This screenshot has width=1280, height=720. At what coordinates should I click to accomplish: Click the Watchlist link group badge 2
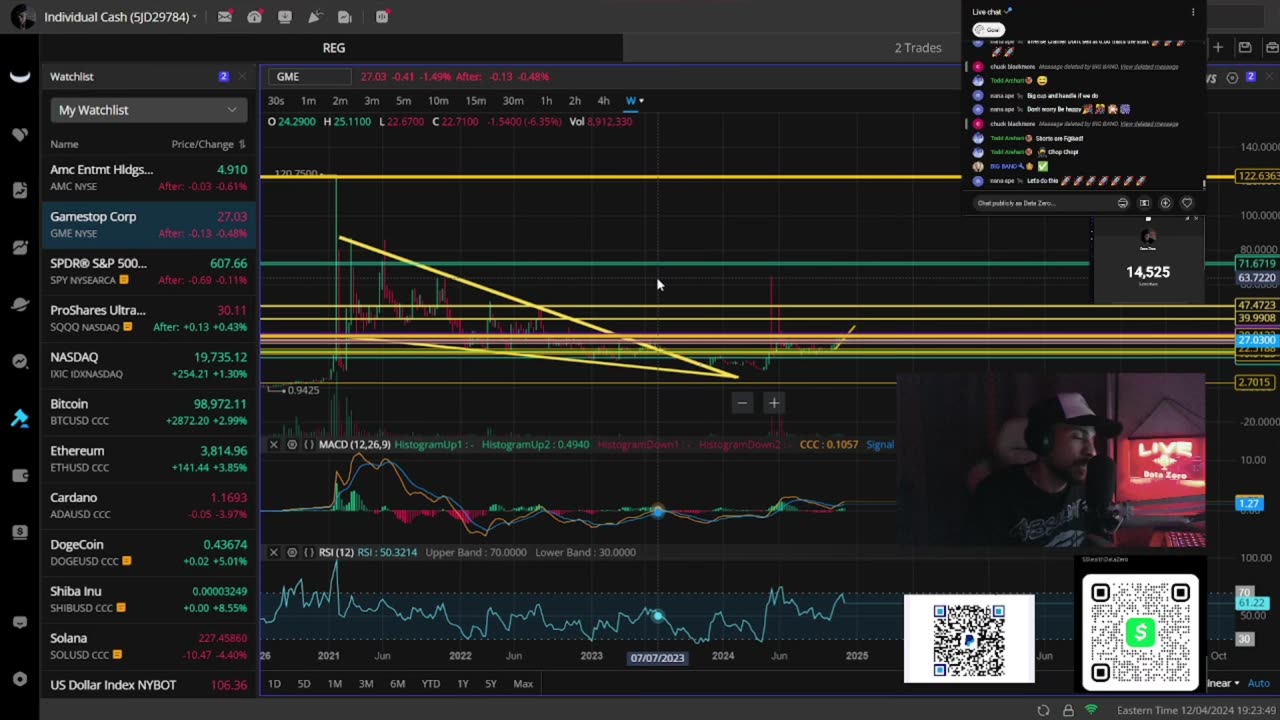[x=223, y=76]
